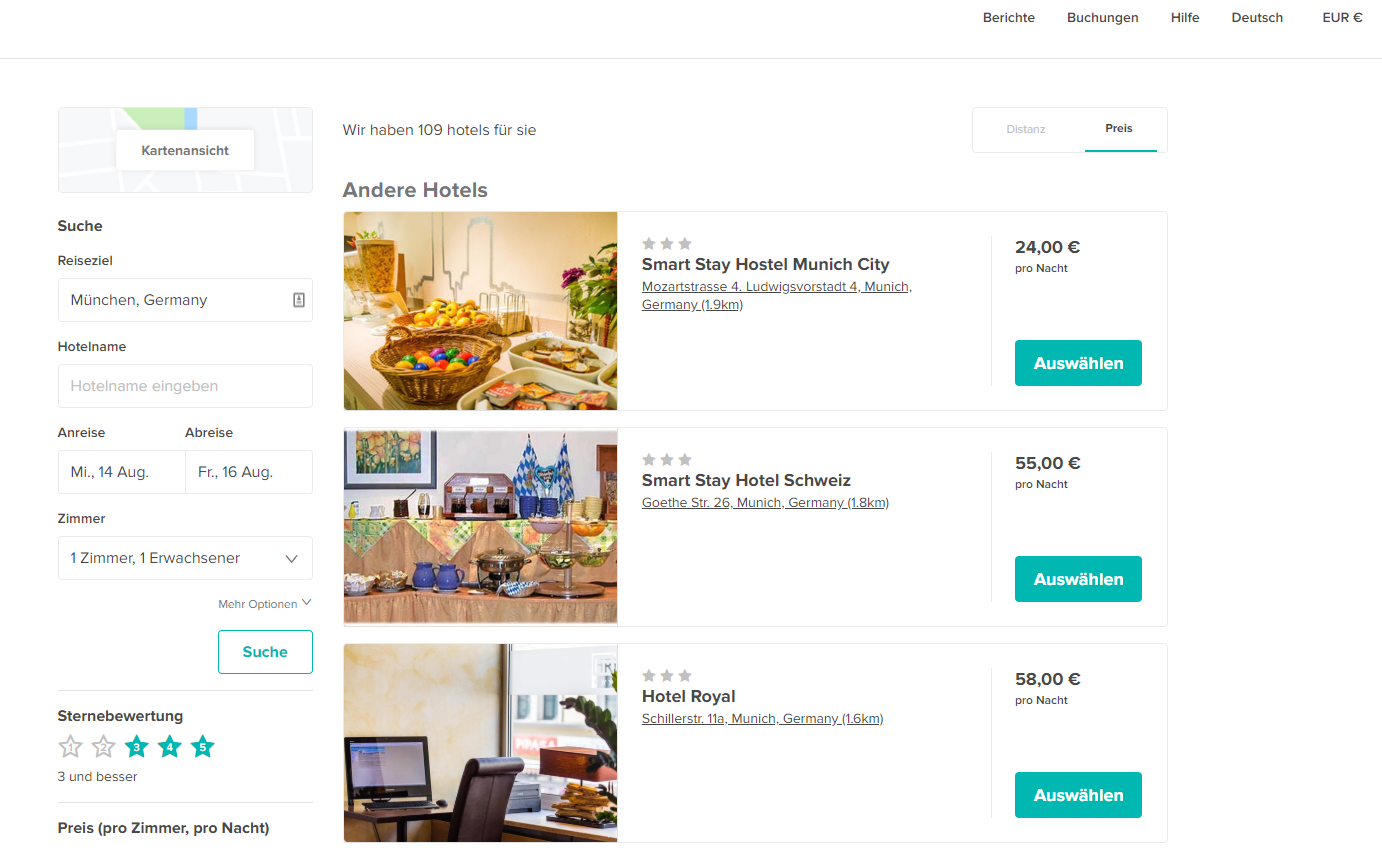Open the Berichte menu item

point(1009,17)
